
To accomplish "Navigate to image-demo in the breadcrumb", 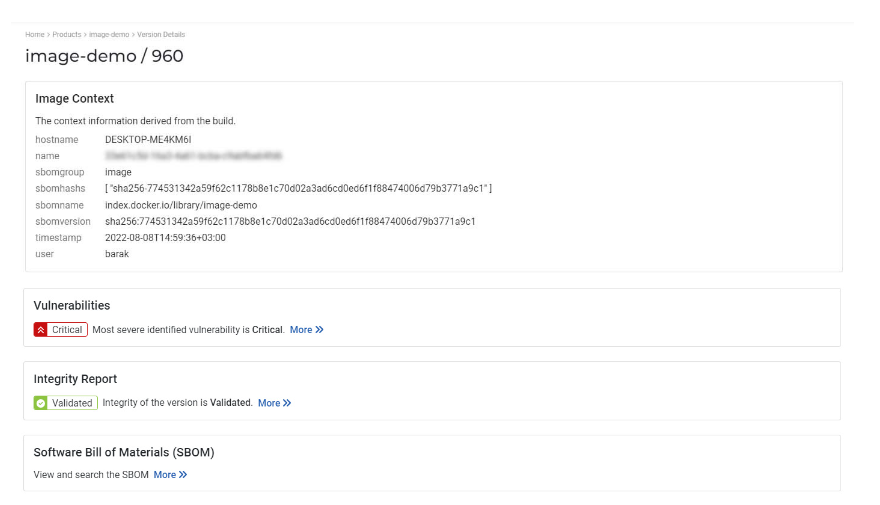I will (108, 35).
